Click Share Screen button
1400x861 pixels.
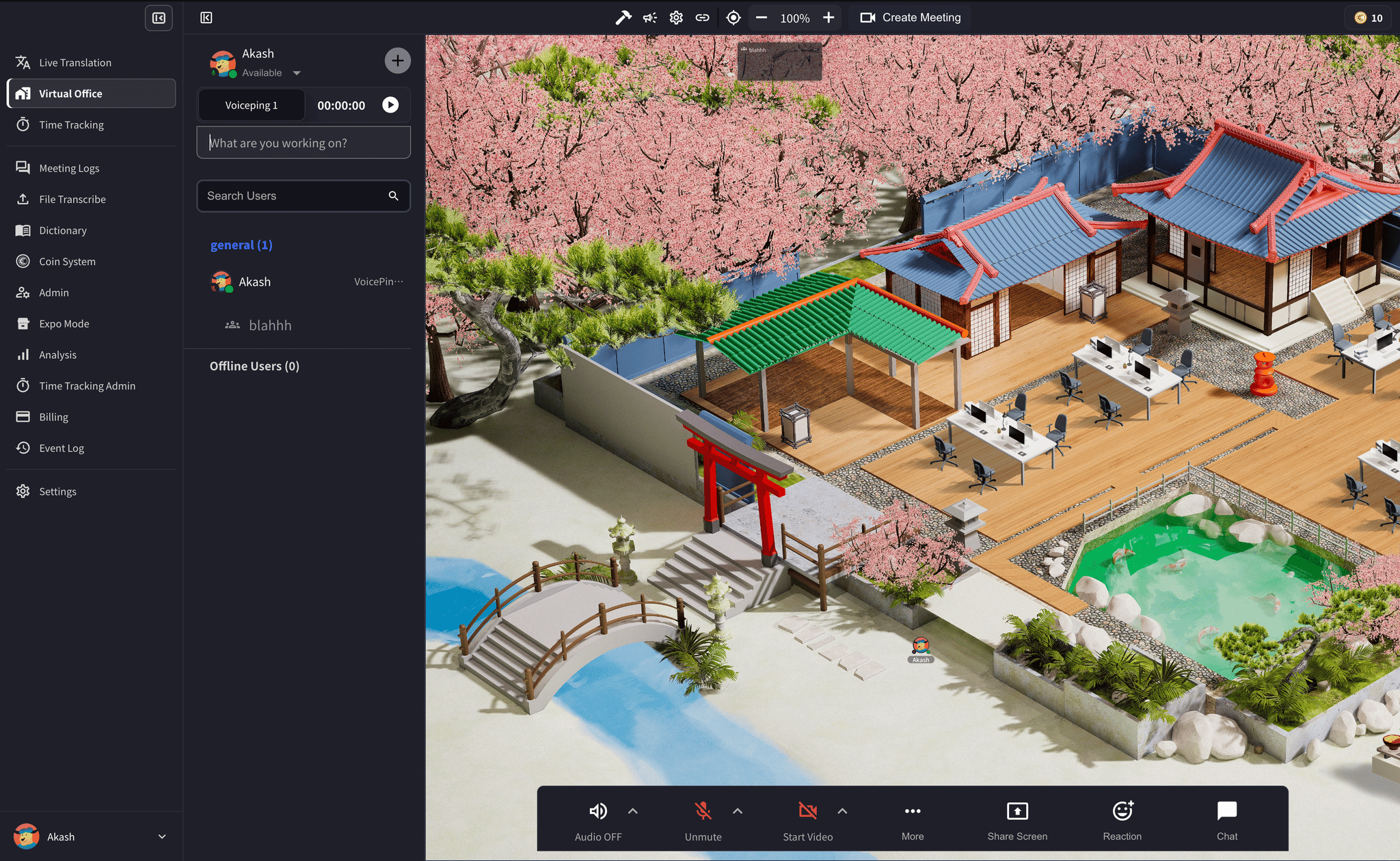[1017, 821]
